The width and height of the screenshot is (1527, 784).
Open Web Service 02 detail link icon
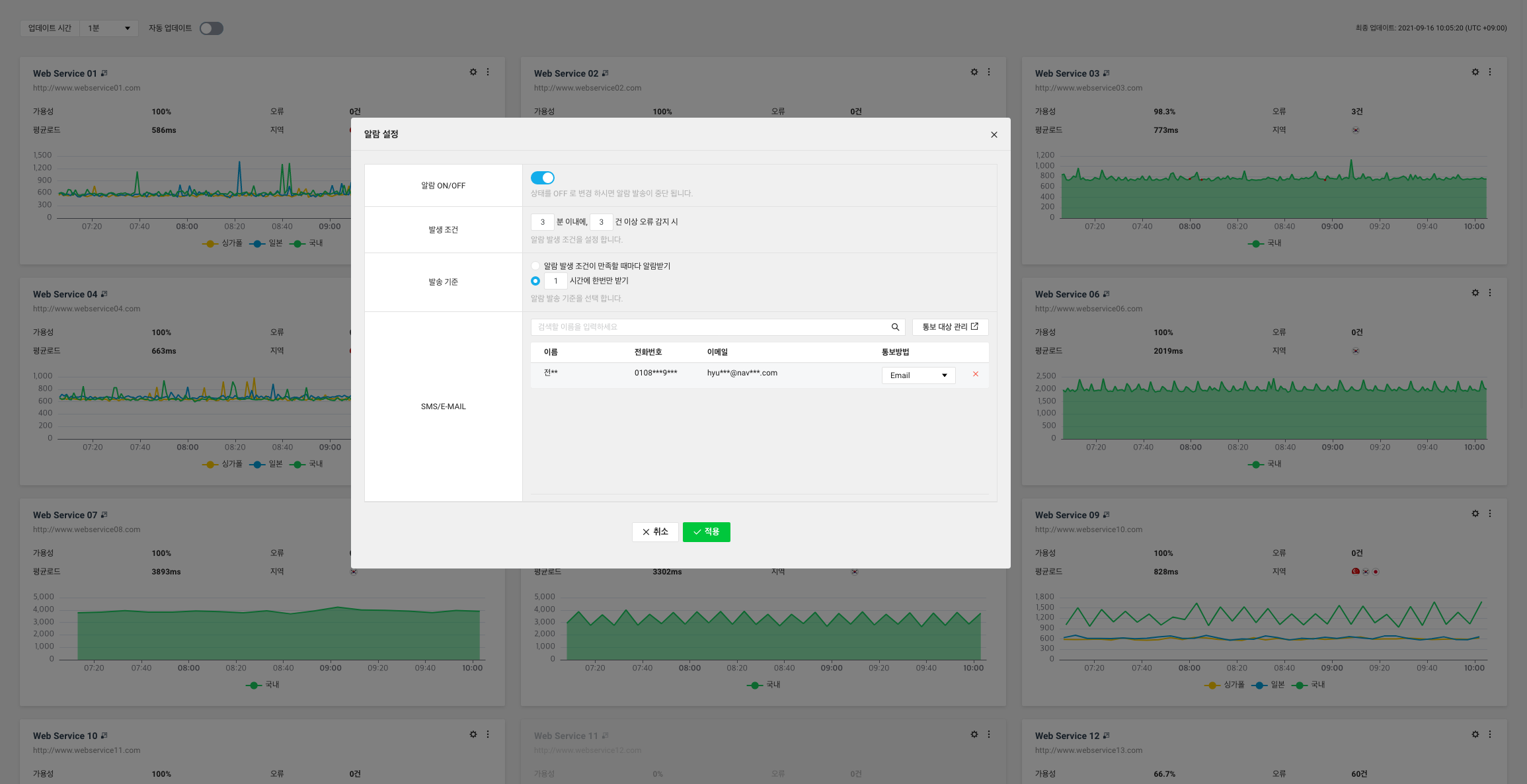pyautogui.click(x=605, y=73)
